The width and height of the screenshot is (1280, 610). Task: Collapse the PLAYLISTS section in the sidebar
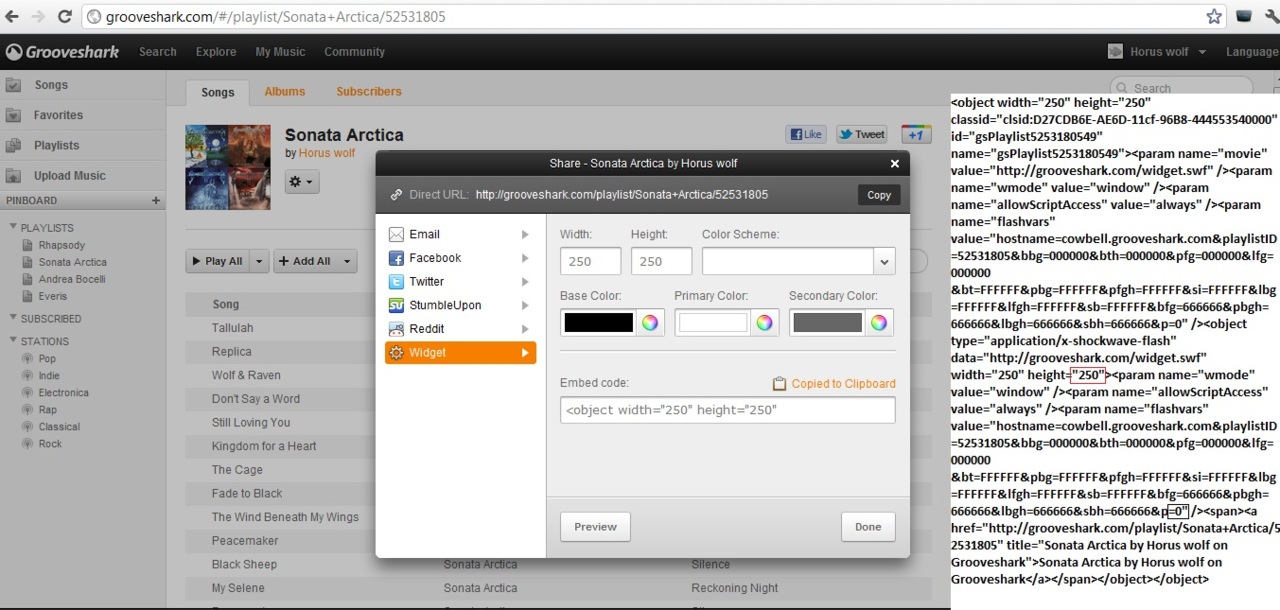click(12, 228)
